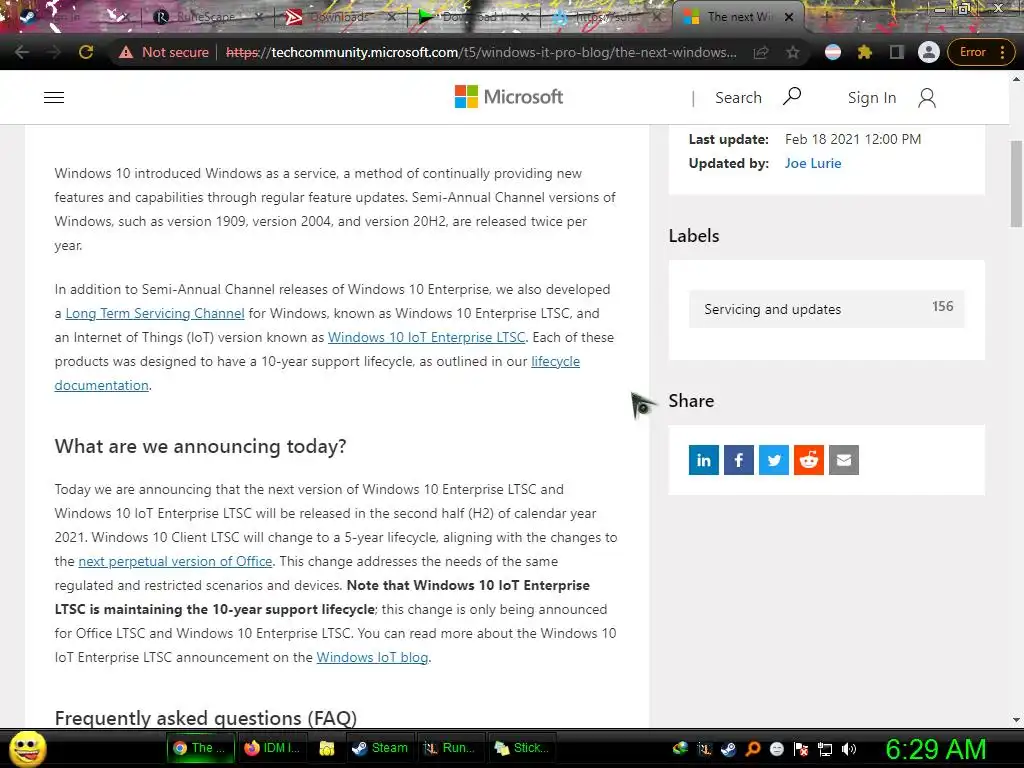Click the search magnifier icon
The image size is (1024, 768).
point(792,97)
